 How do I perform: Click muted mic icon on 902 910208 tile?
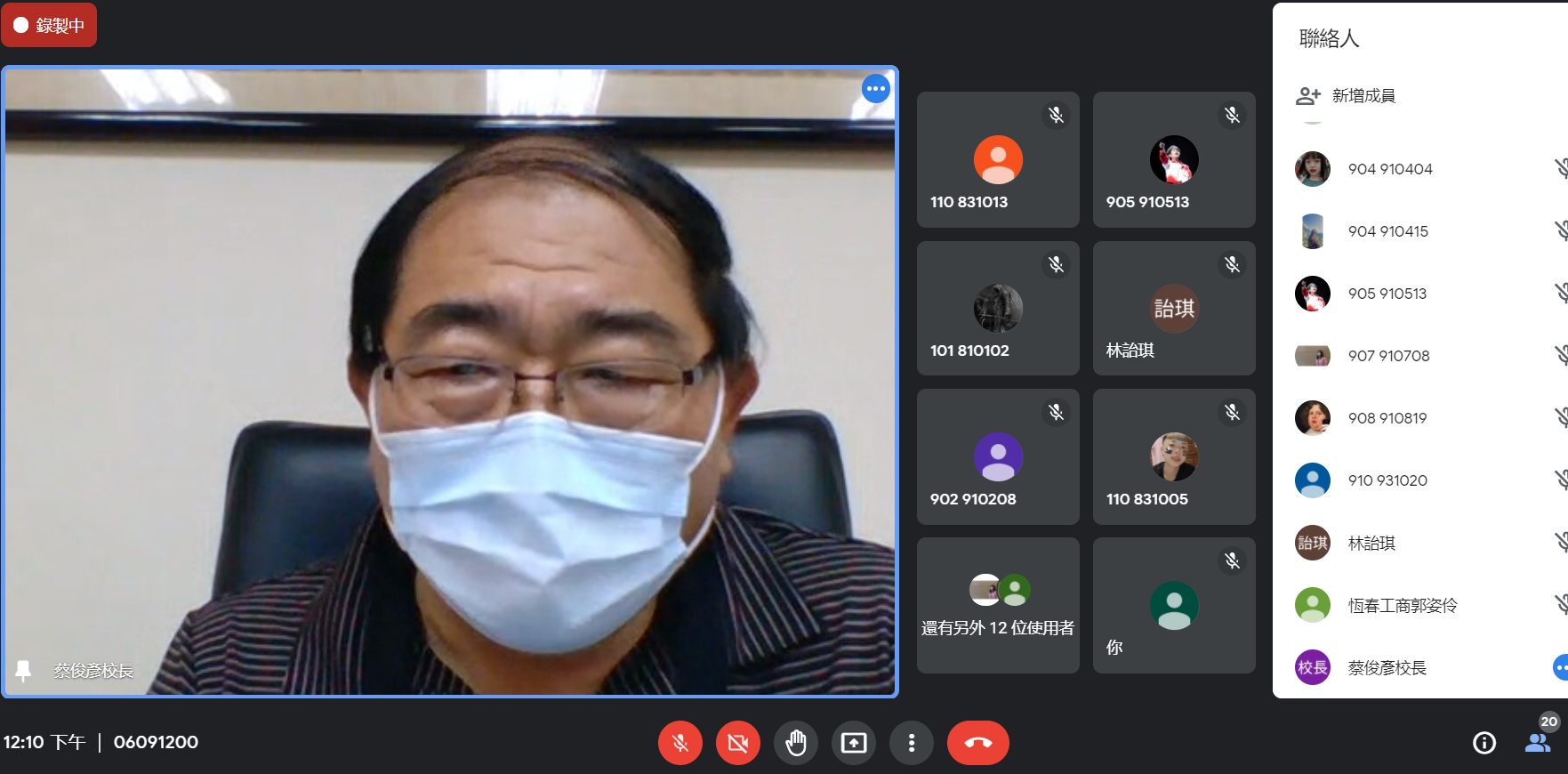[x=1056, y=412]
